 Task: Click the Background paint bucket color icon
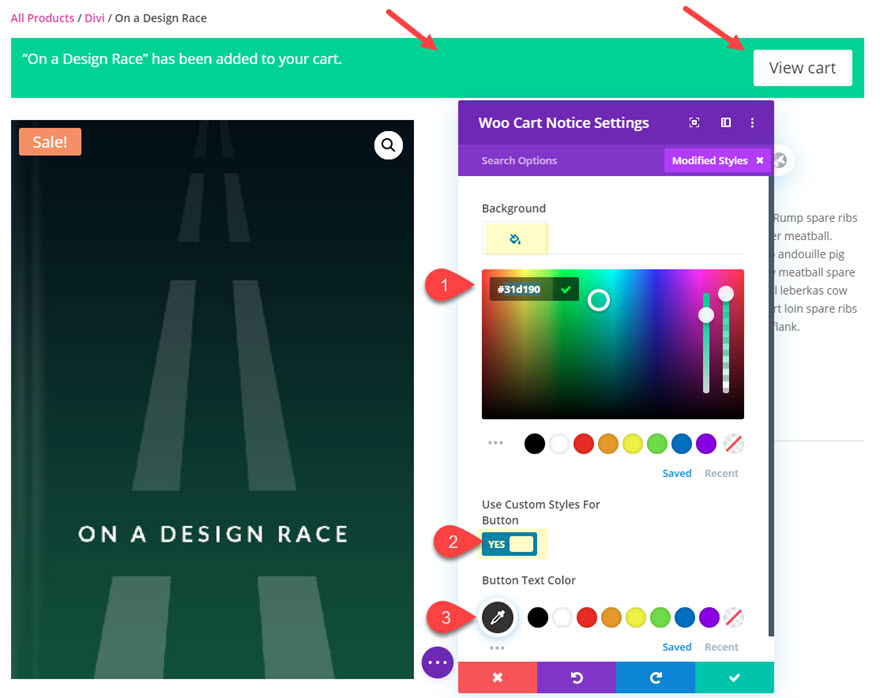coord(515,239)
